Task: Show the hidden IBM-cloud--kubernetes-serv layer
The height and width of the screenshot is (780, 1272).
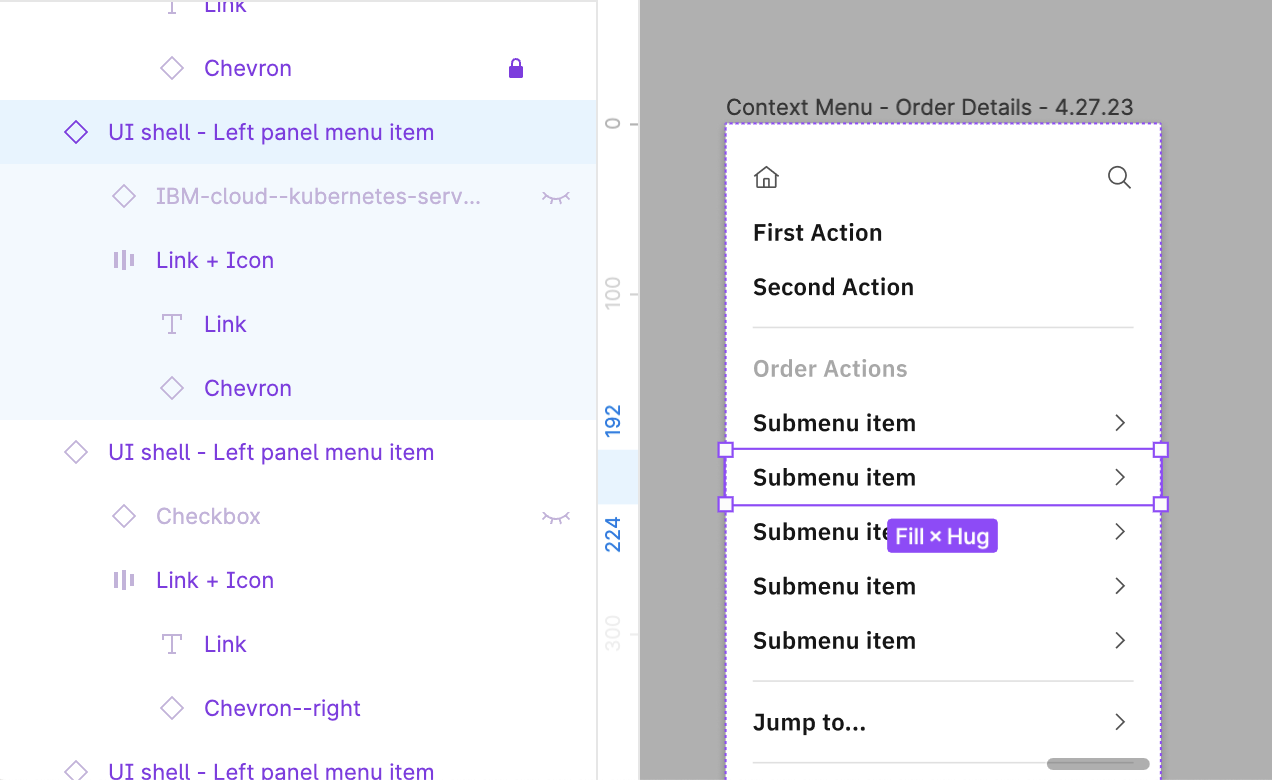Action: click(x=556, y=196)
